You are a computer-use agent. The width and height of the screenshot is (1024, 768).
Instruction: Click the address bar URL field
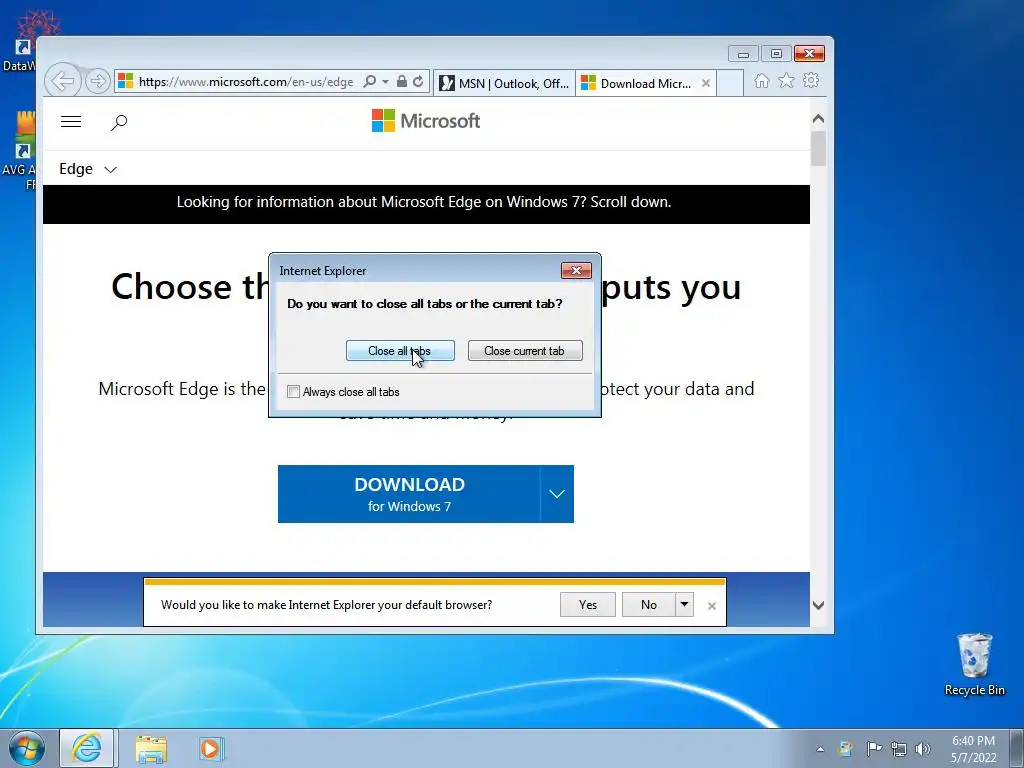246,82
